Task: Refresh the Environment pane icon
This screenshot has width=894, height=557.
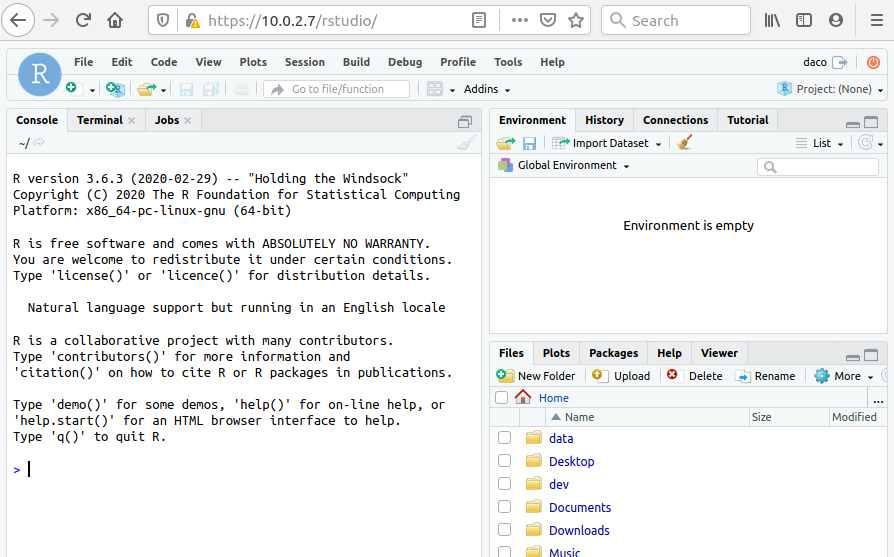Action: (865, 143)
